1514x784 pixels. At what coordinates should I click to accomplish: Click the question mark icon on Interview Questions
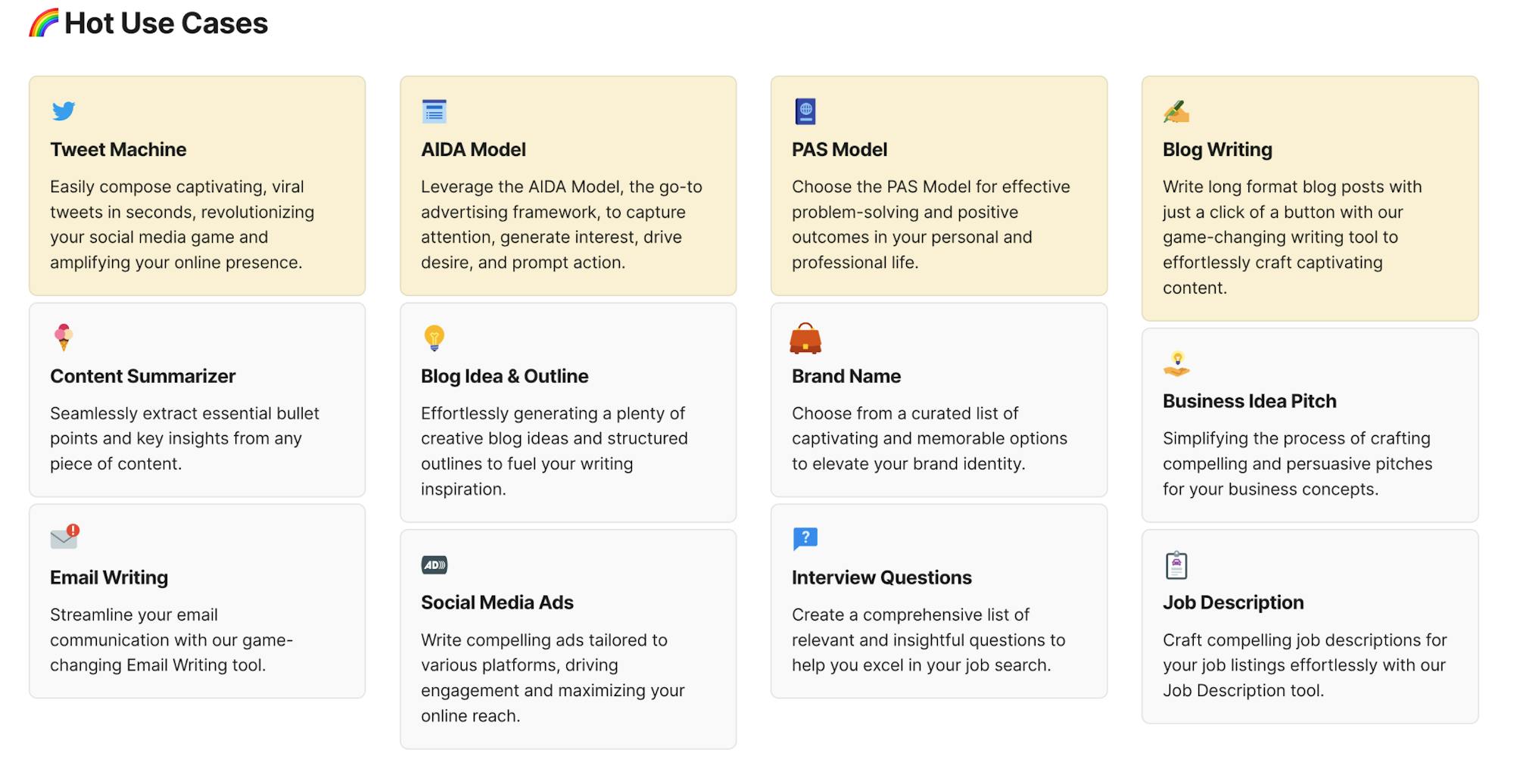(805, 539)
